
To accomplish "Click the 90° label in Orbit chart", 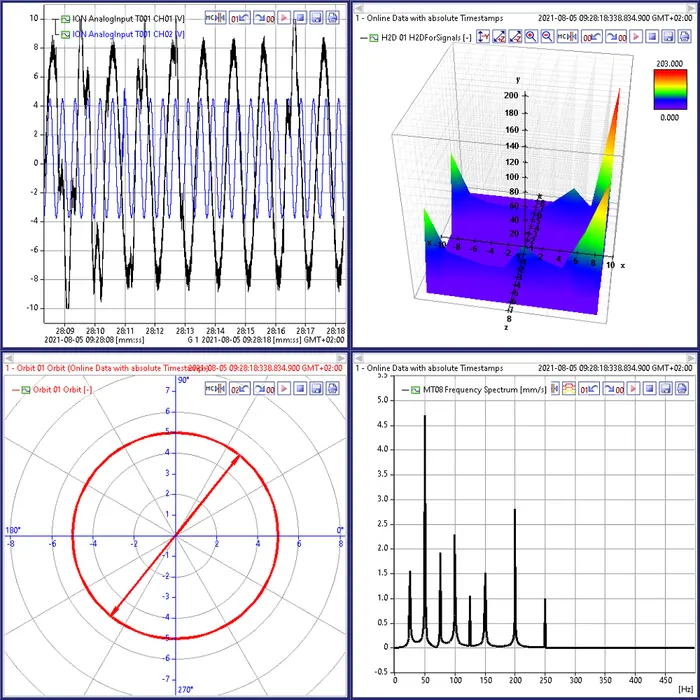I will [183, 380].
